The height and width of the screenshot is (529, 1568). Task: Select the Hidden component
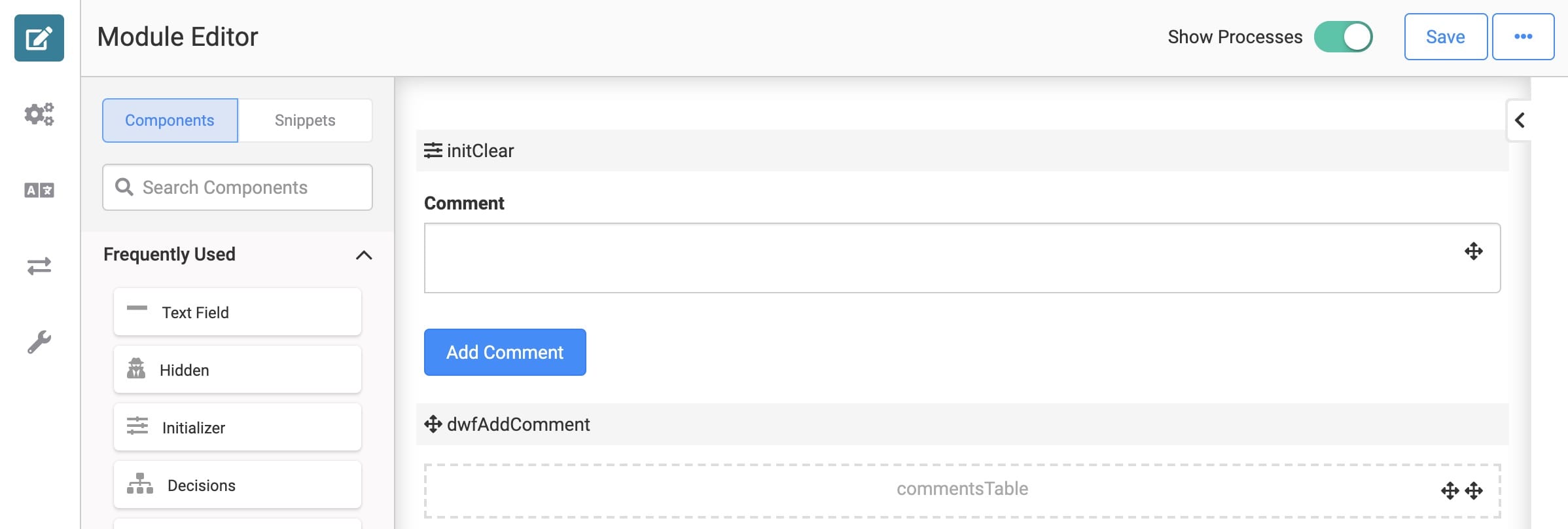(238, 370)
